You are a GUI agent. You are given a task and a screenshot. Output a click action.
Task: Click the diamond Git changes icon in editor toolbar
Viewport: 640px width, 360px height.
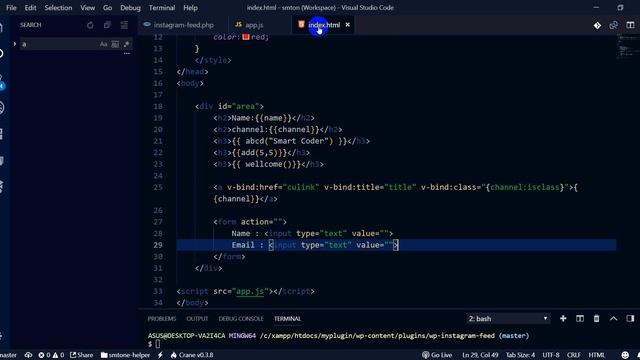pos(597,25)
